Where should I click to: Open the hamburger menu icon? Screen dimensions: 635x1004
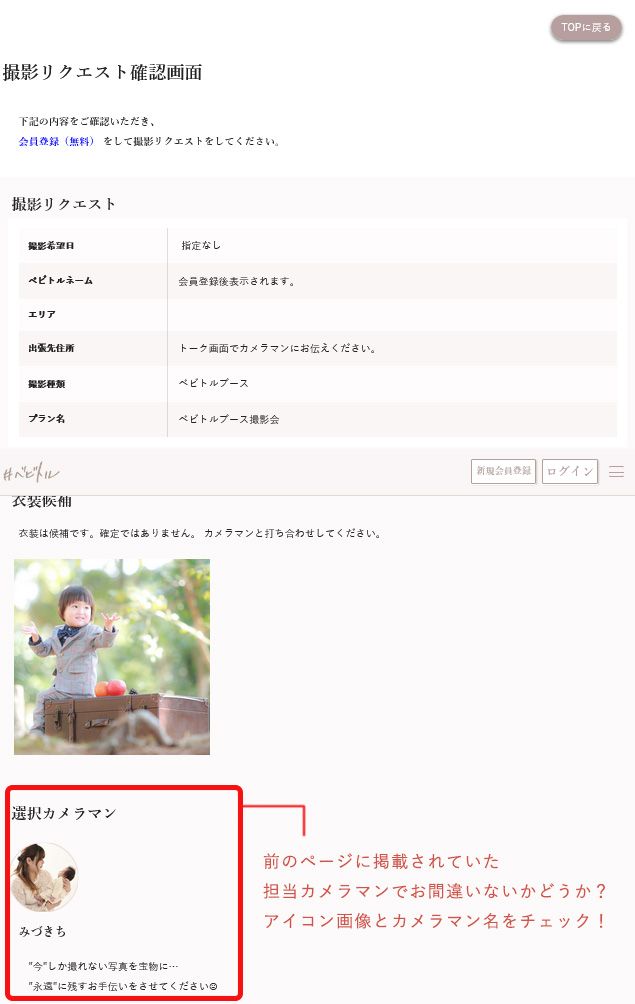(x=616, y=472)
